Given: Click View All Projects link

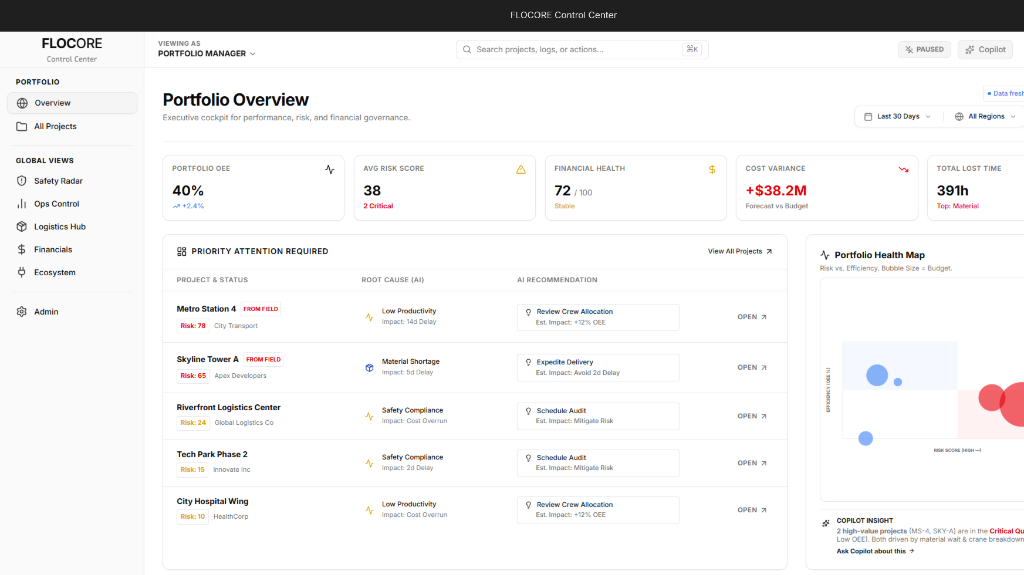Looking at the screenshot, I should pyautogui.click(x=739, y=252).
